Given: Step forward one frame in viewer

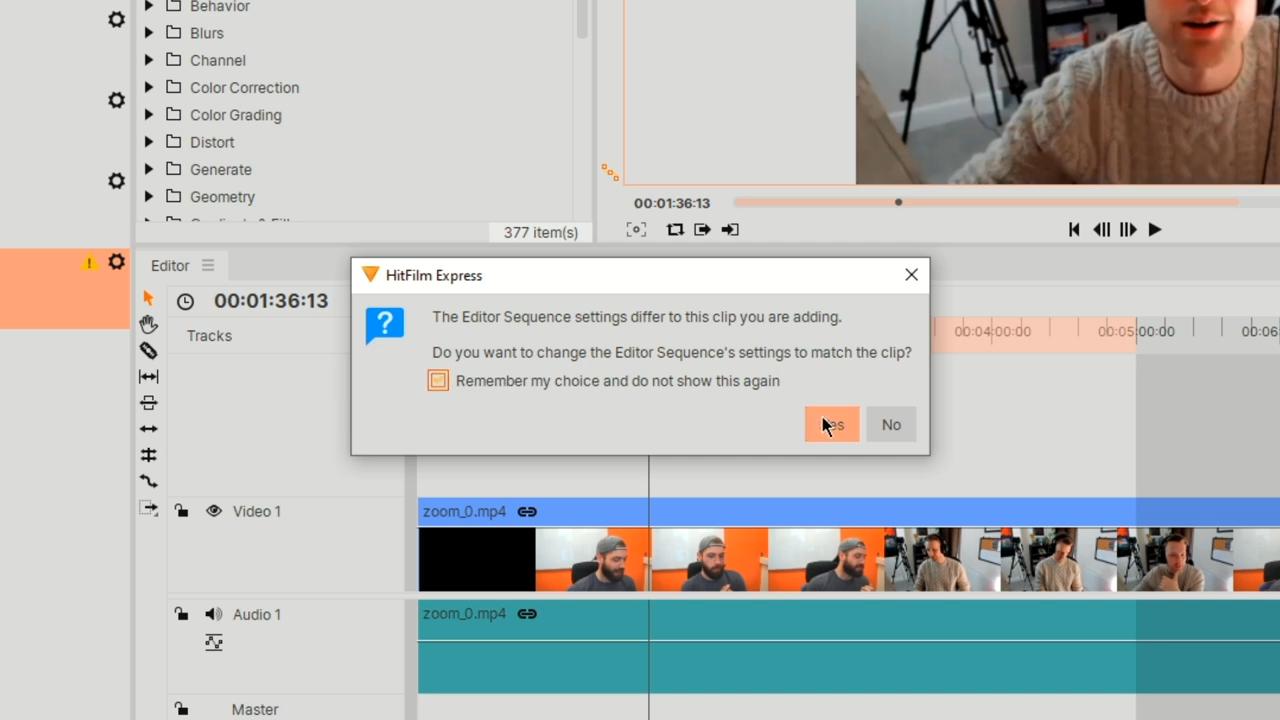Looking at the screenshot, I should tap(1128, 229).
